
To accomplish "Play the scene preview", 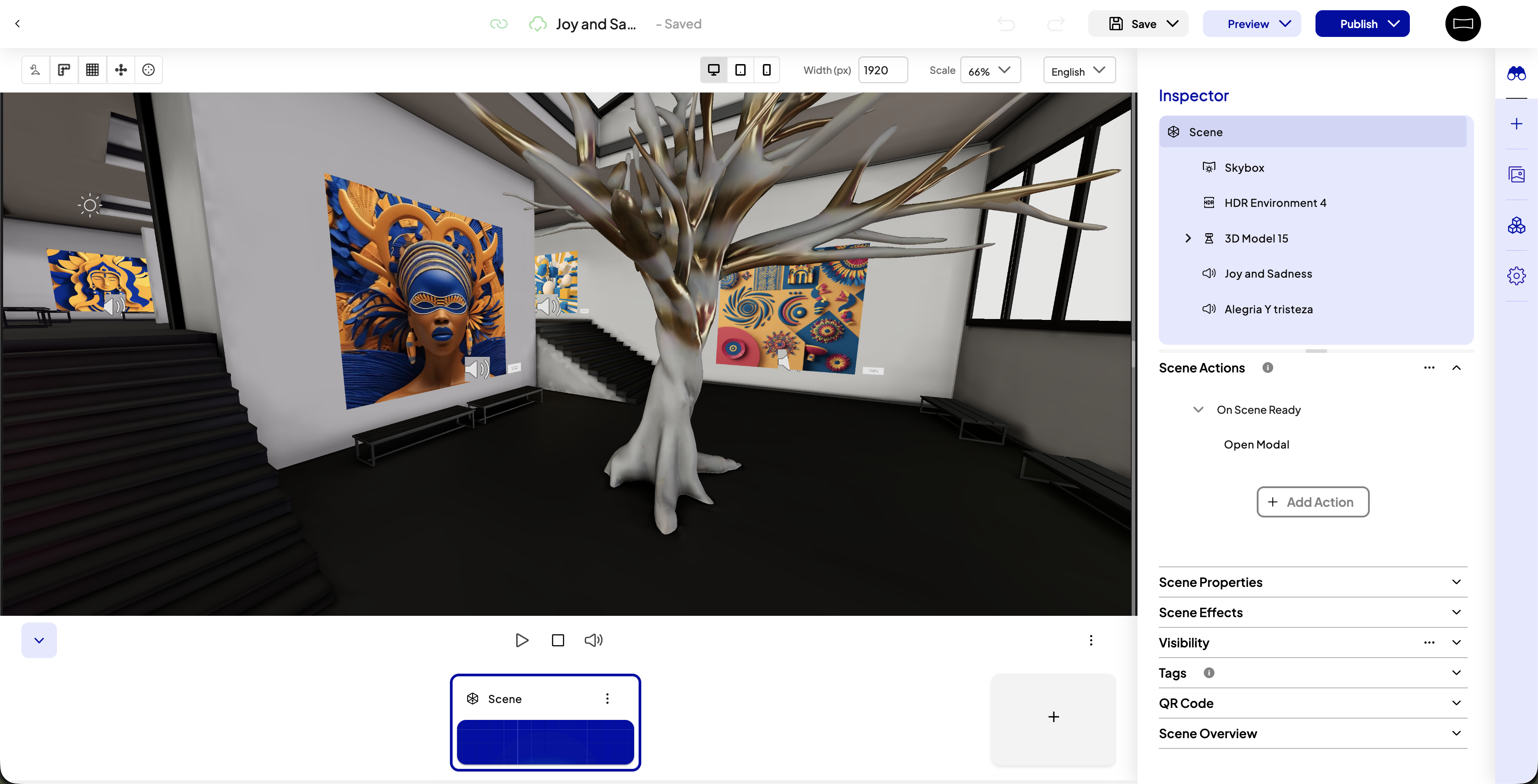I will click(522, 640).
